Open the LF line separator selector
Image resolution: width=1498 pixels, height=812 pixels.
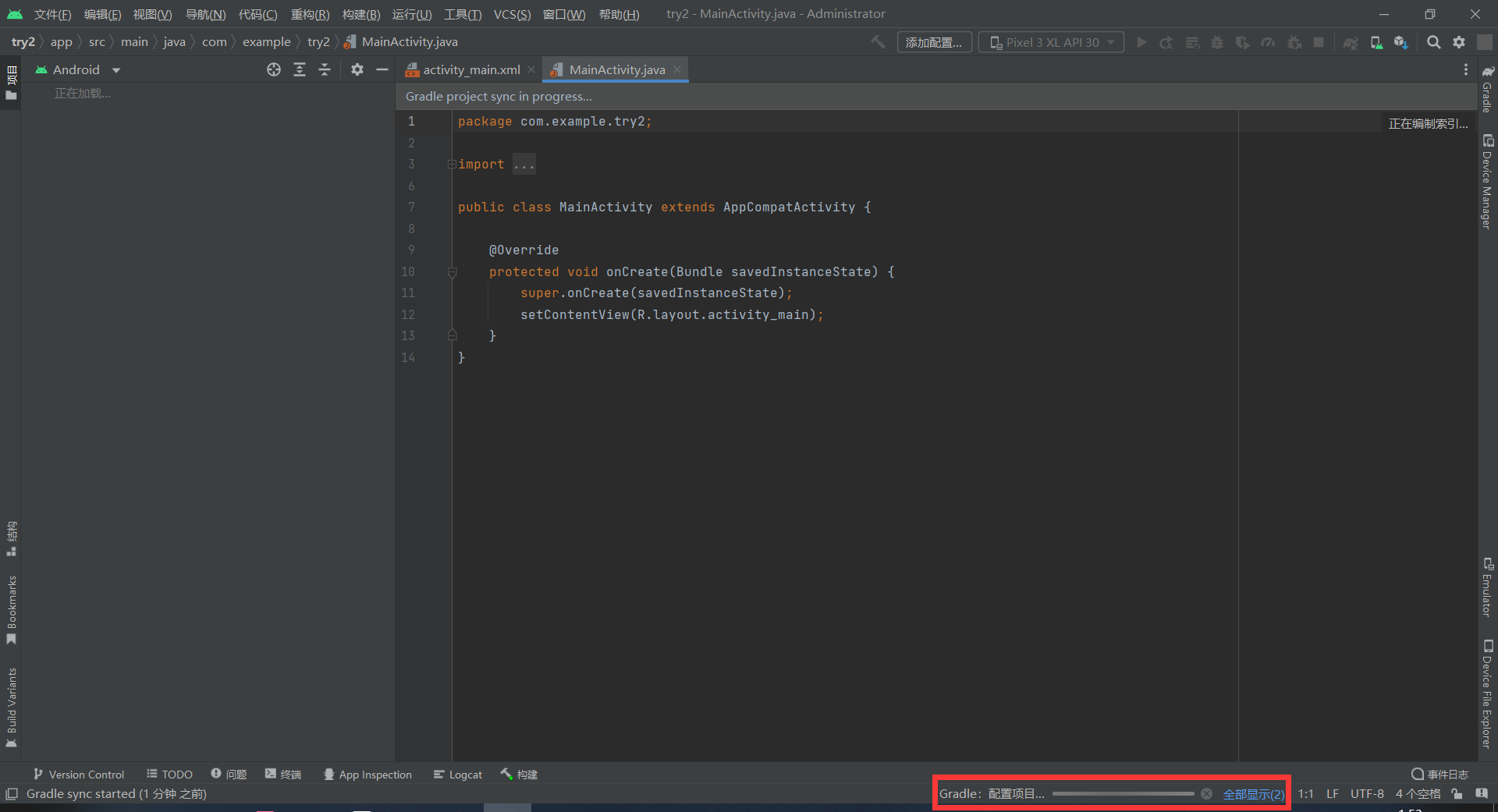coord(1332,793)
